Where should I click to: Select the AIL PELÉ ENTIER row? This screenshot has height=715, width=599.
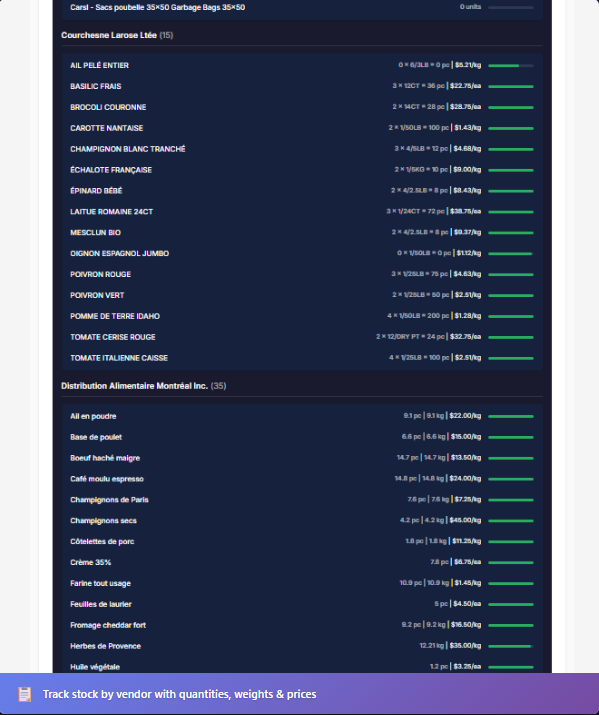(x=302, y=65)
